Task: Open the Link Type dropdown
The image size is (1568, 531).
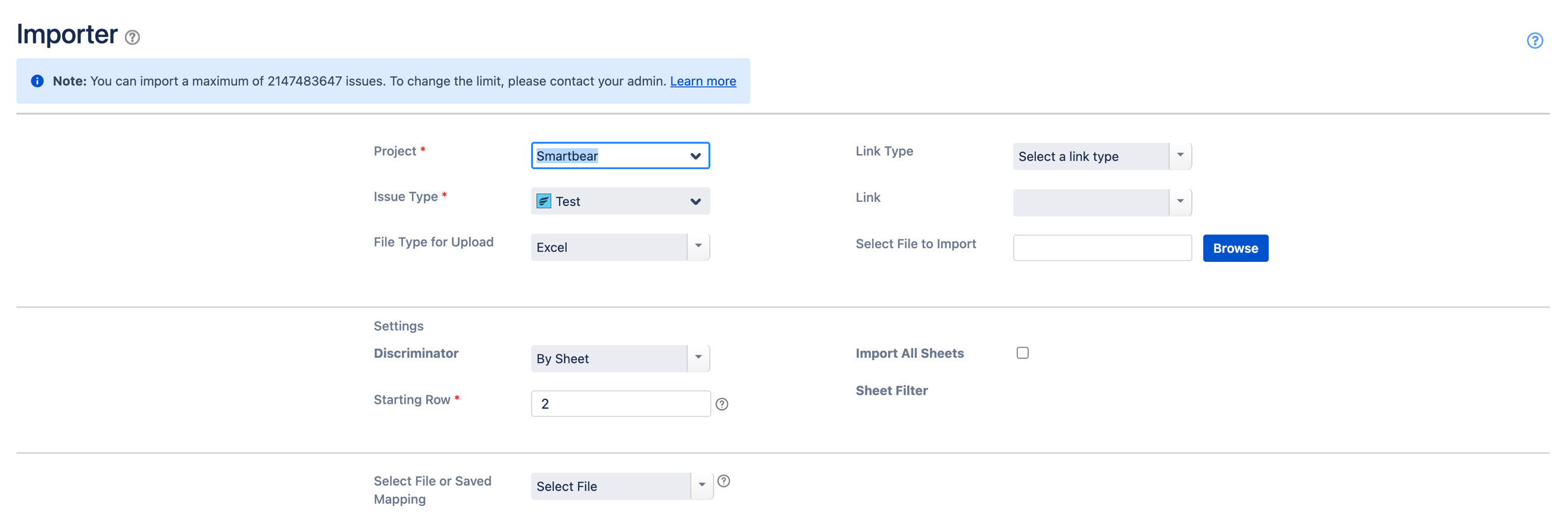Action: (x=1102, y=157)
